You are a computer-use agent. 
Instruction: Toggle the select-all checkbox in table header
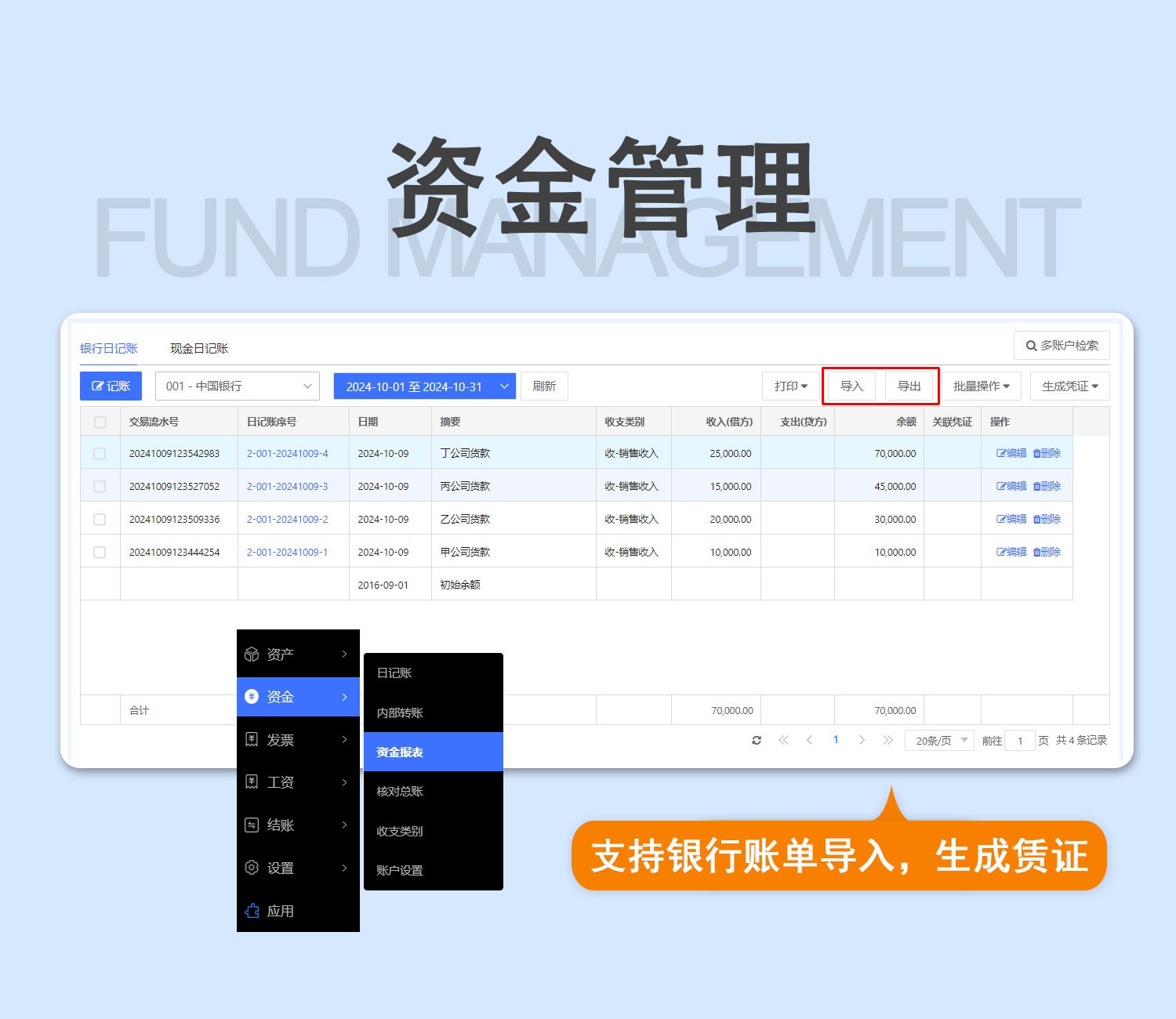pos(100,422)
